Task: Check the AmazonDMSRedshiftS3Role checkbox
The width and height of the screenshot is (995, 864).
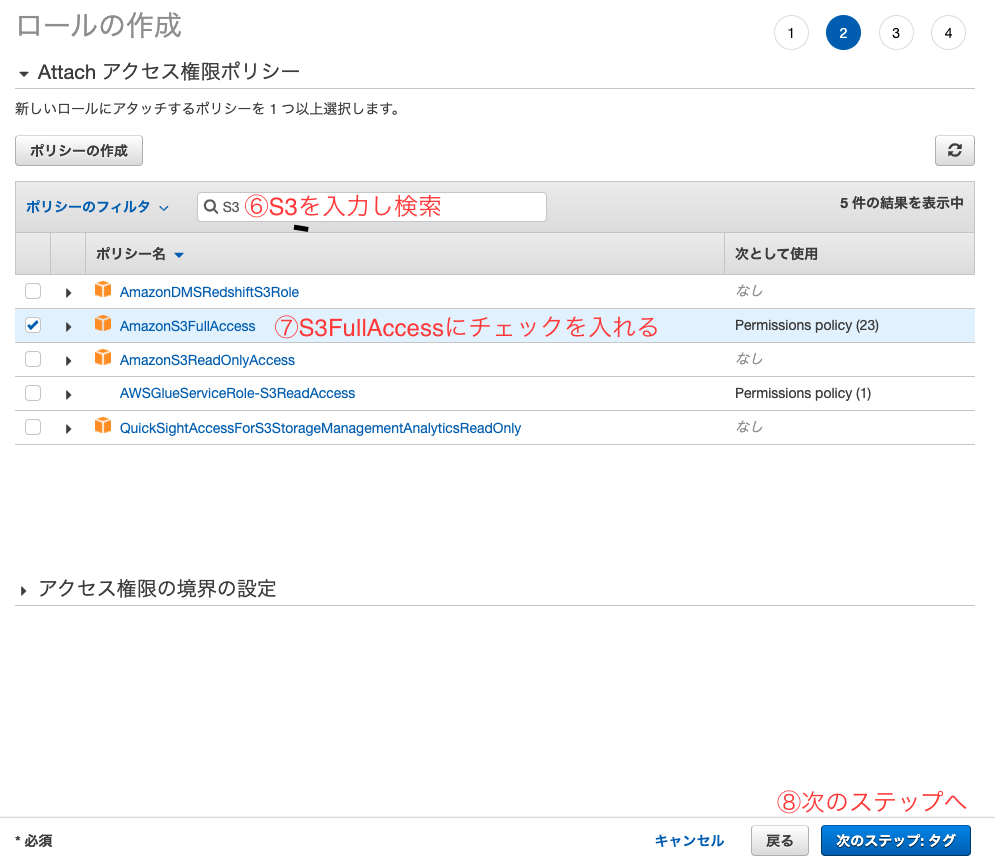Action: [33, 291]
